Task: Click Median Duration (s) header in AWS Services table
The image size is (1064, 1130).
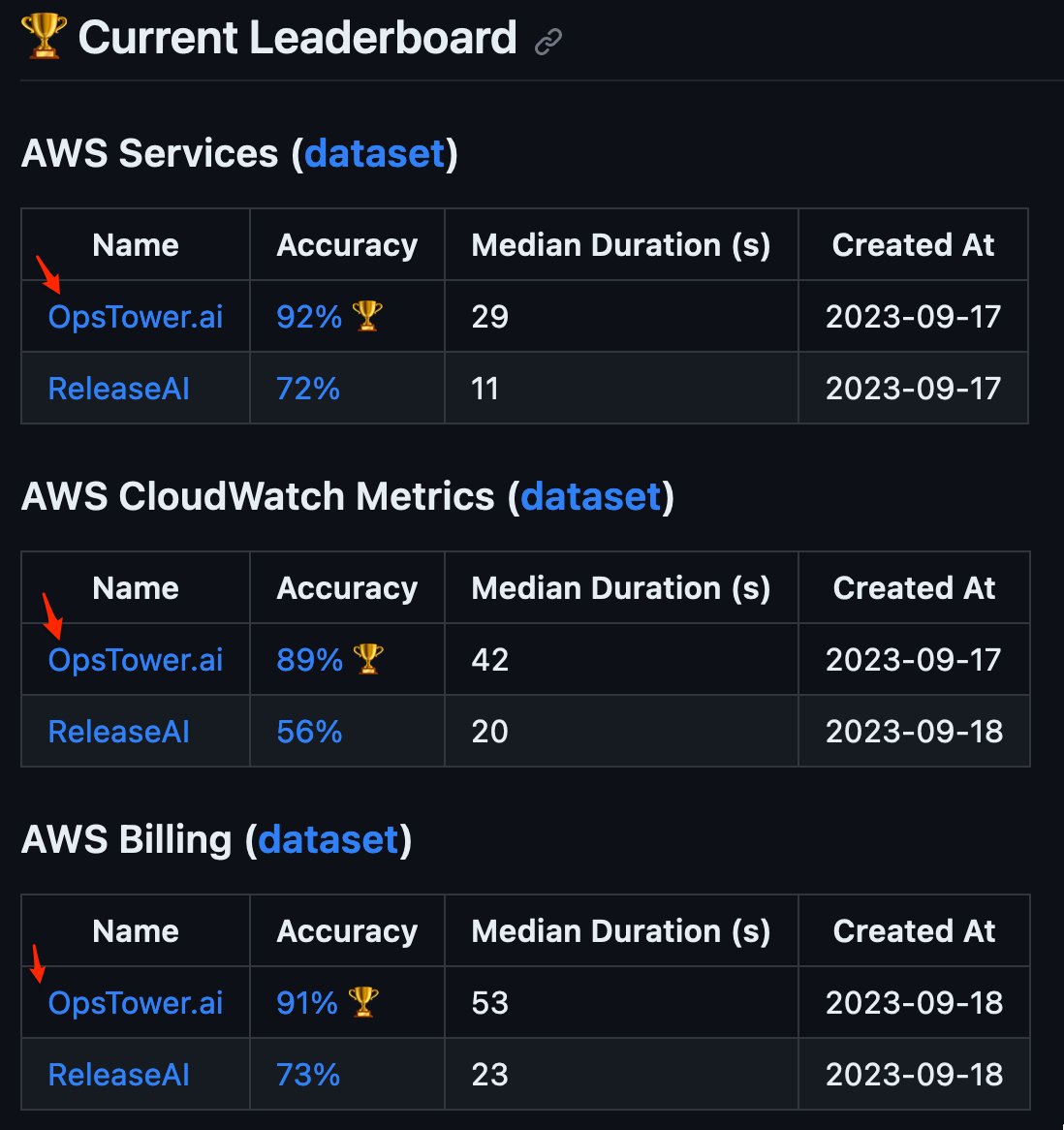Action: point(621,245)
